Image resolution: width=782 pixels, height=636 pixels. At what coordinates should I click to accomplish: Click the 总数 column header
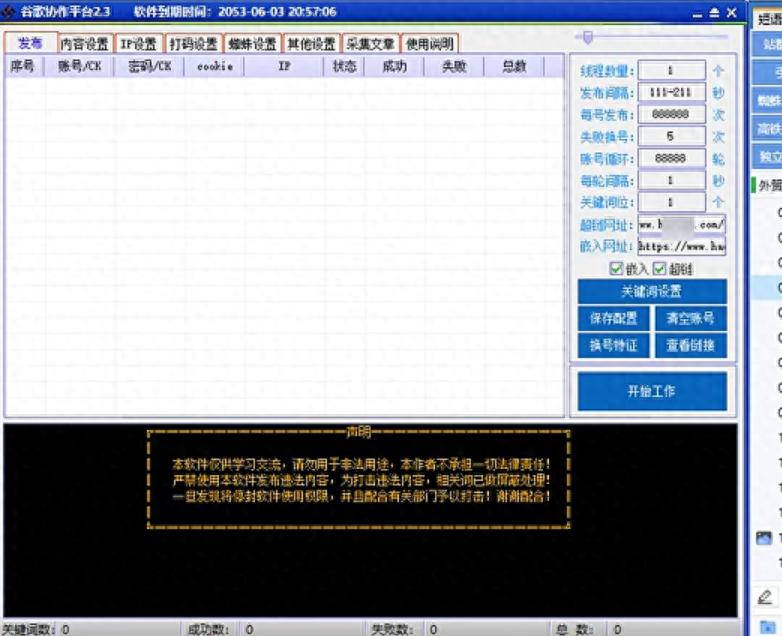pyautogui.click(x=514, y=66)
